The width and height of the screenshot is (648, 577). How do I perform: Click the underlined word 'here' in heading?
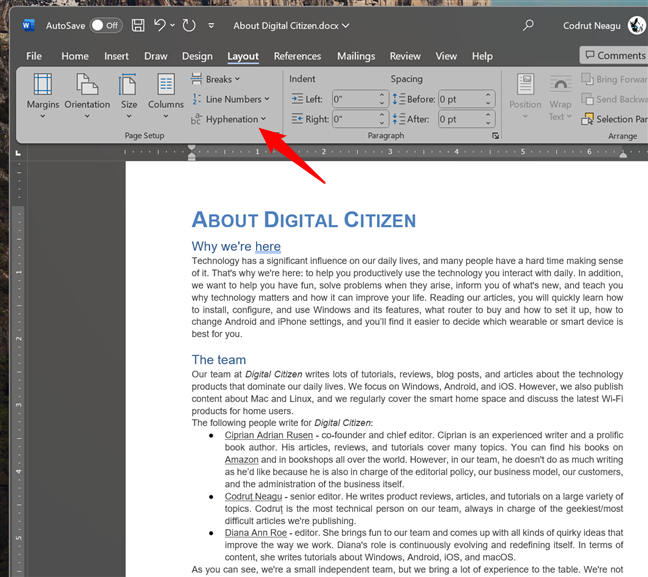(268, 246)
